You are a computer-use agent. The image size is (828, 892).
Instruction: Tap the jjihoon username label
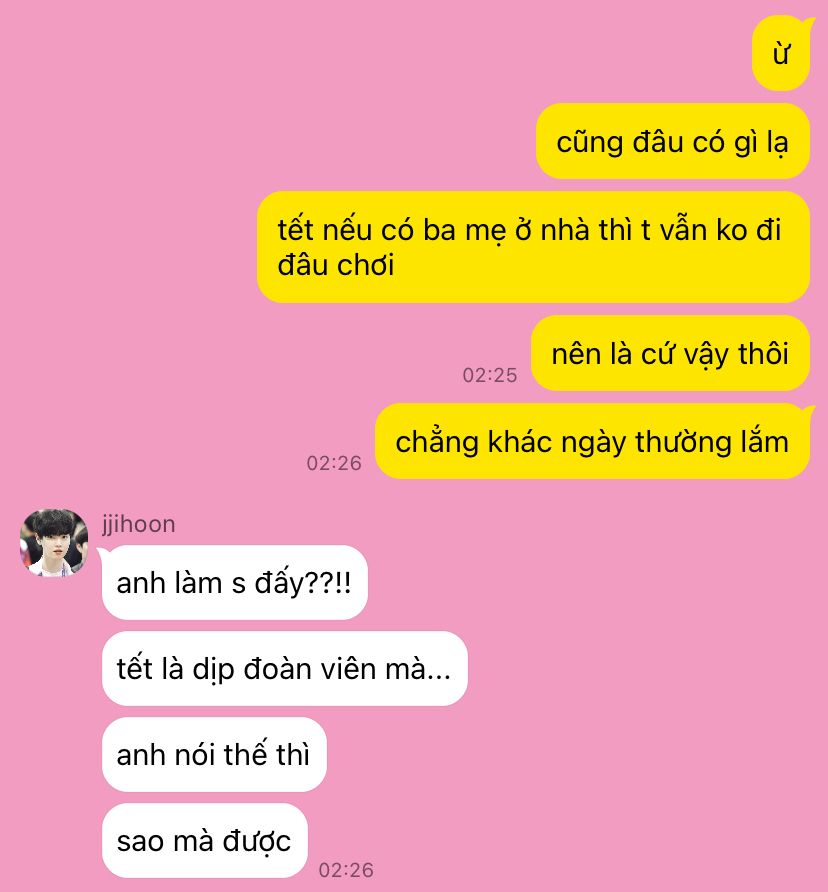(x=139, y=525)
